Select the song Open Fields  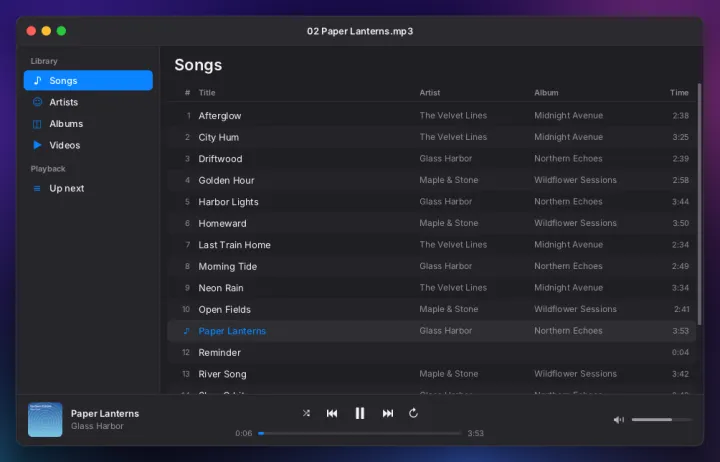[225, 310]
